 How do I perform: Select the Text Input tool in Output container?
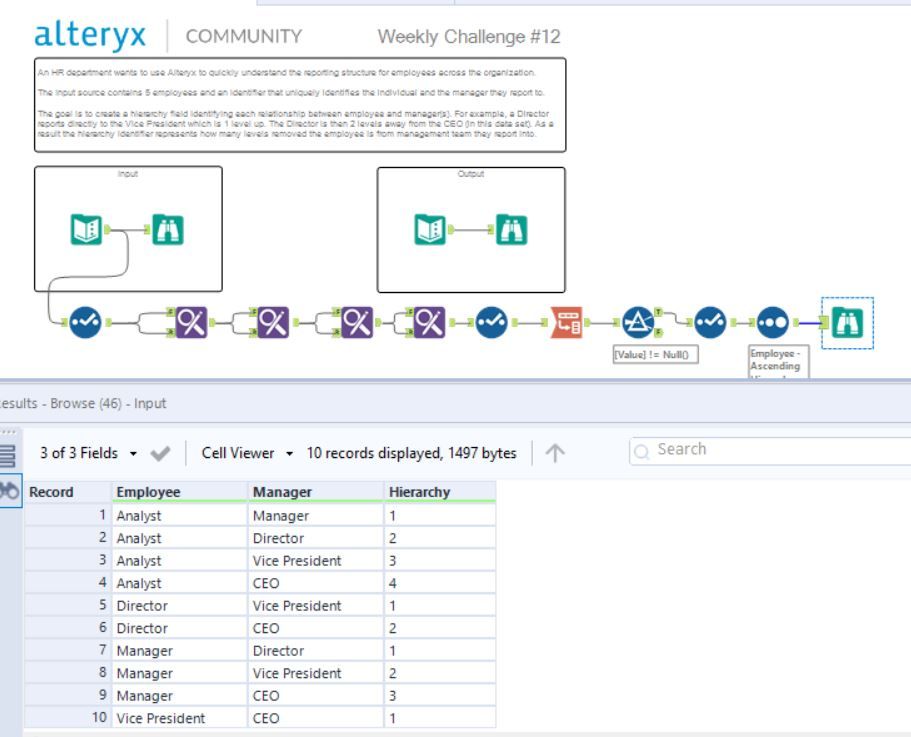pos(430,229)
